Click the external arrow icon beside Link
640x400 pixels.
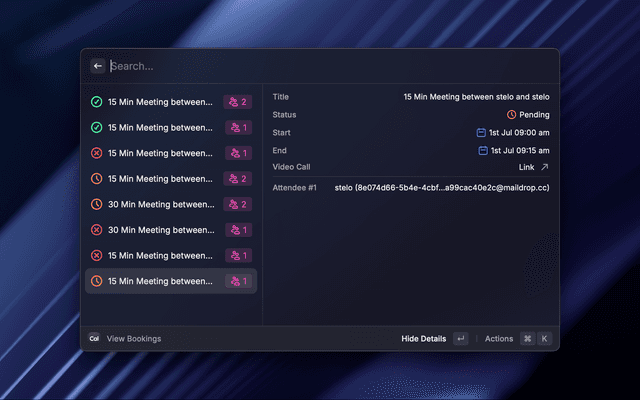pyautogui.click(x=545, y=168)
